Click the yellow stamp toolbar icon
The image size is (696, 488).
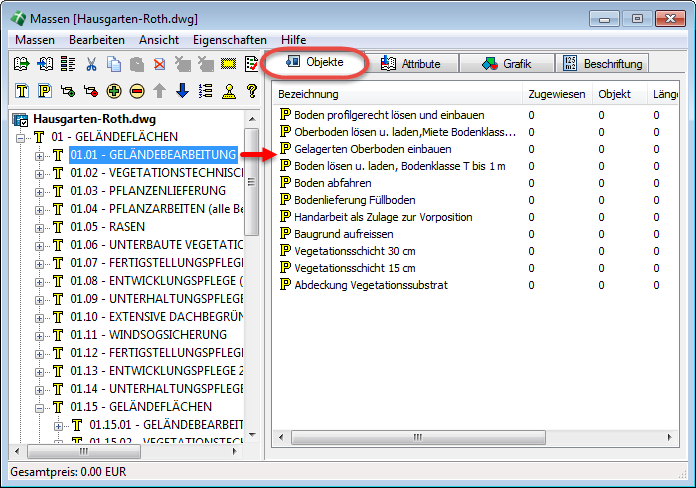tap(228, 91)
